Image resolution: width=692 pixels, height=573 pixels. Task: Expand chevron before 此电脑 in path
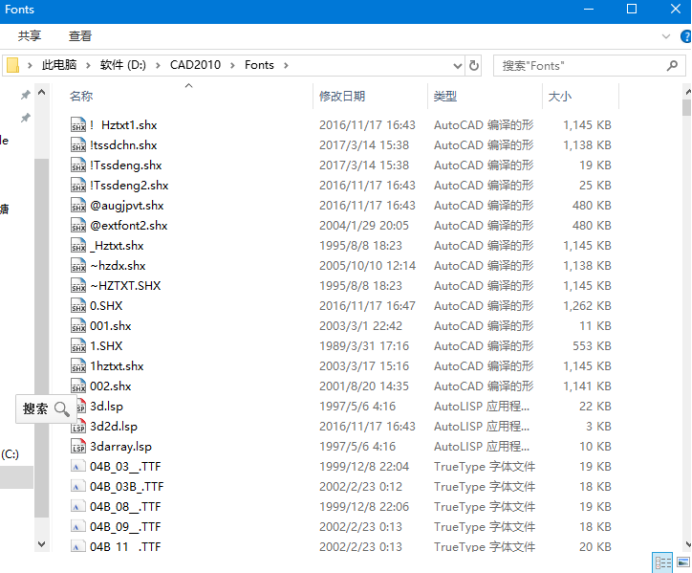coord(30,65)
